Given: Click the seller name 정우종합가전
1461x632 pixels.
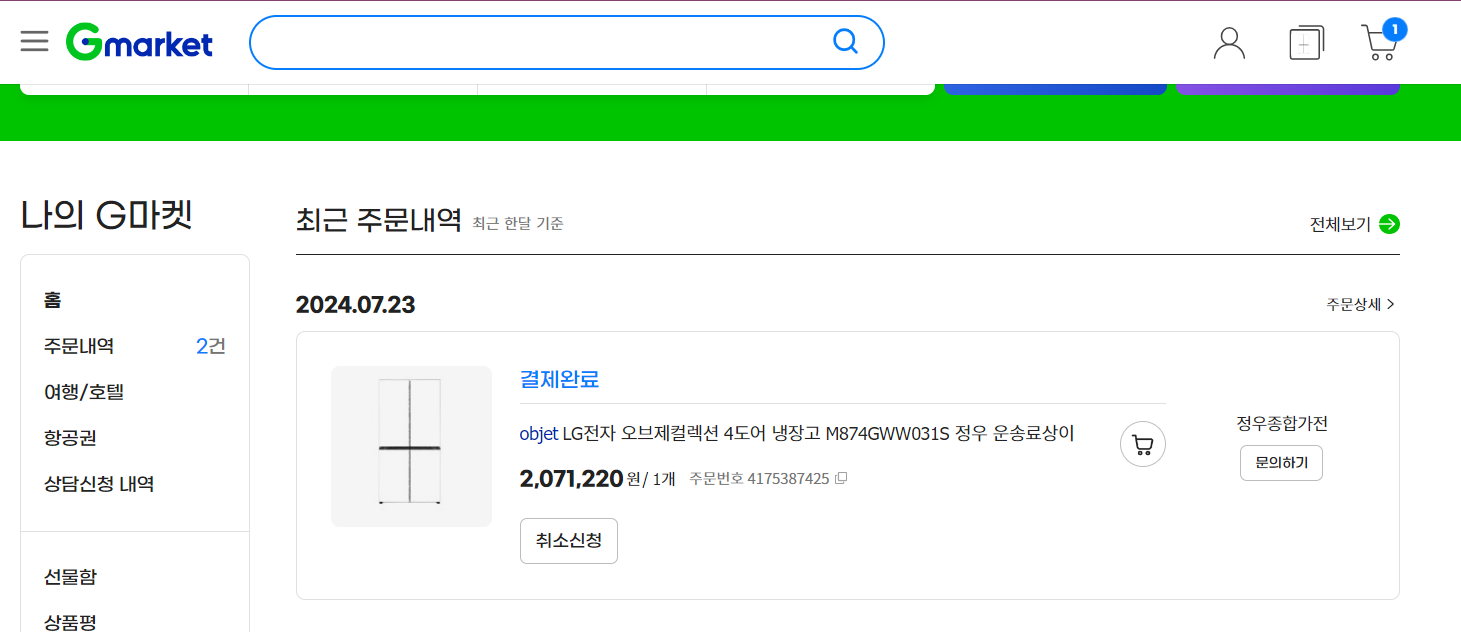Looking at the screenshot, I should [x=1282, y=424].
